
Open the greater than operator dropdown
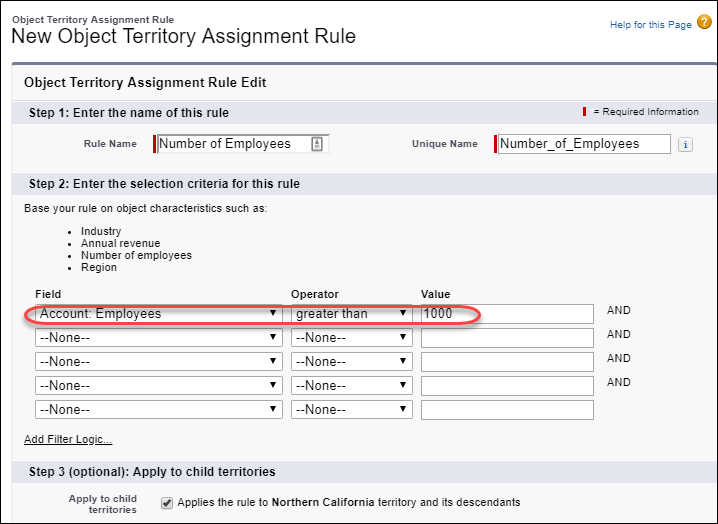point(352,314)
